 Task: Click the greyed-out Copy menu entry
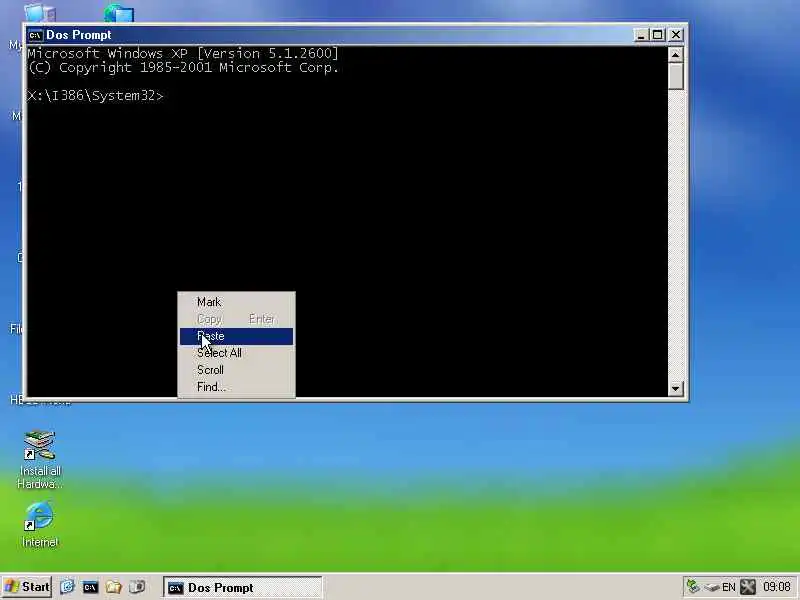[236, 319]
